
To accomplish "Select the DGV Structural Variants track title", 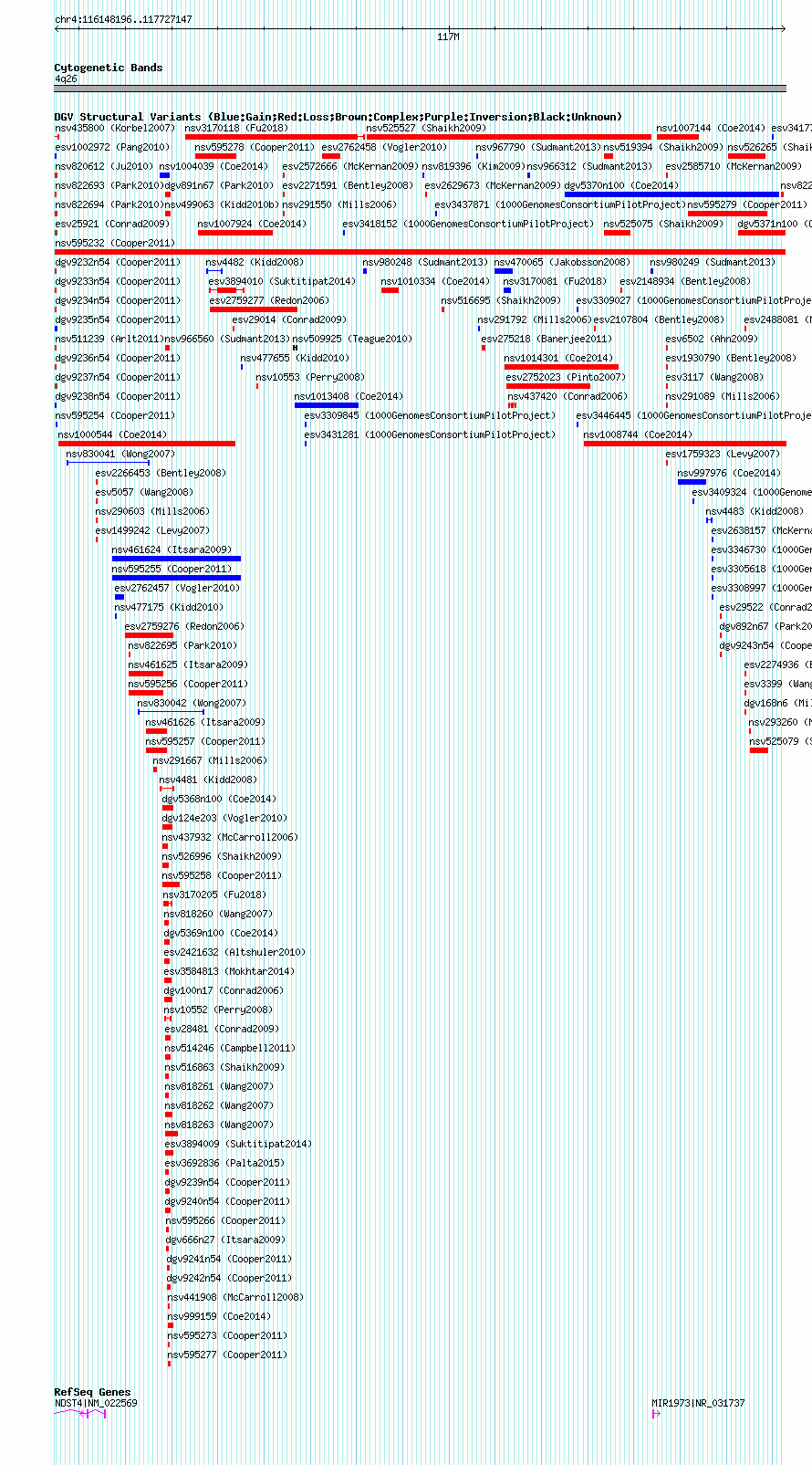I will [x=338, y=117].
